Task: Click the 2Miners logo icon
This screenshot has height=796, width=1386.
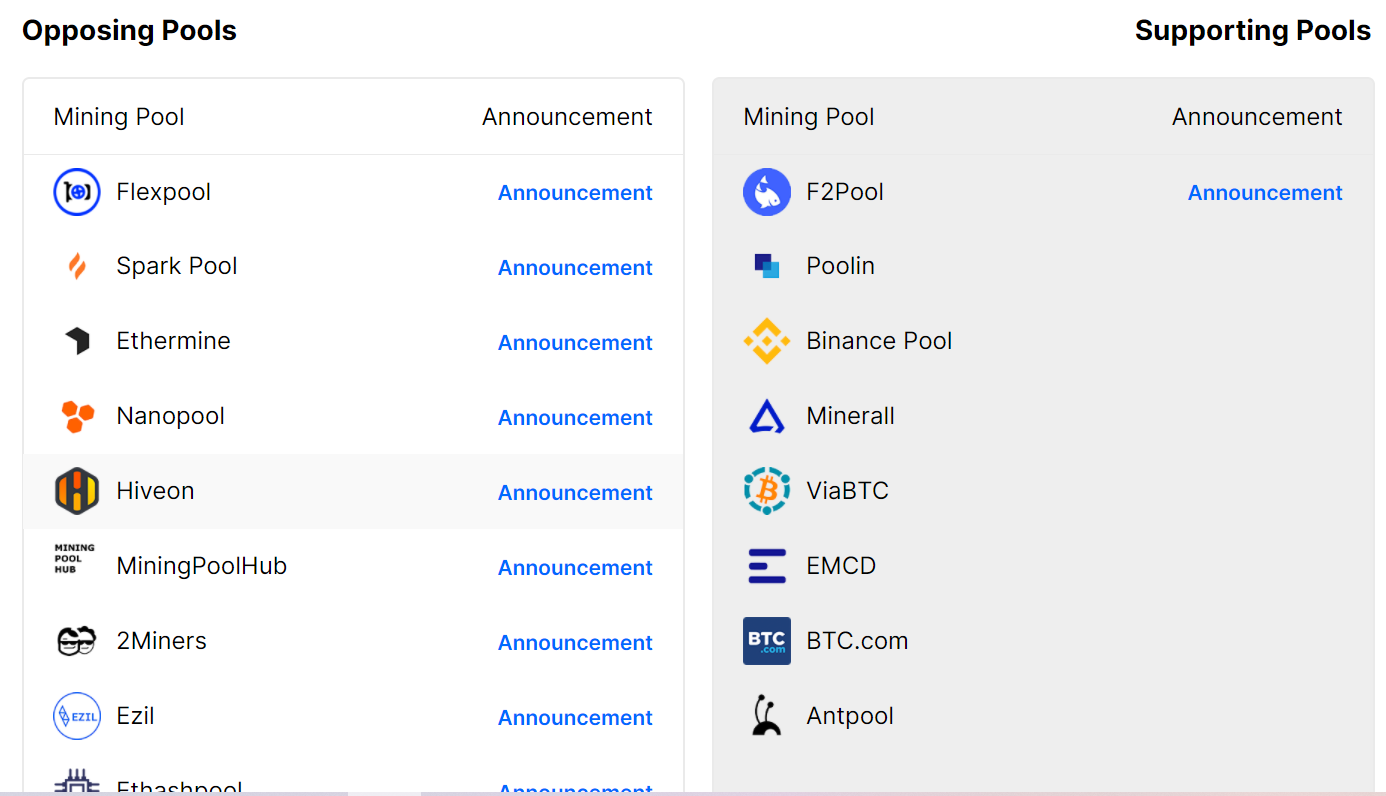Action: pyautogui.click(x=77, y=641)
